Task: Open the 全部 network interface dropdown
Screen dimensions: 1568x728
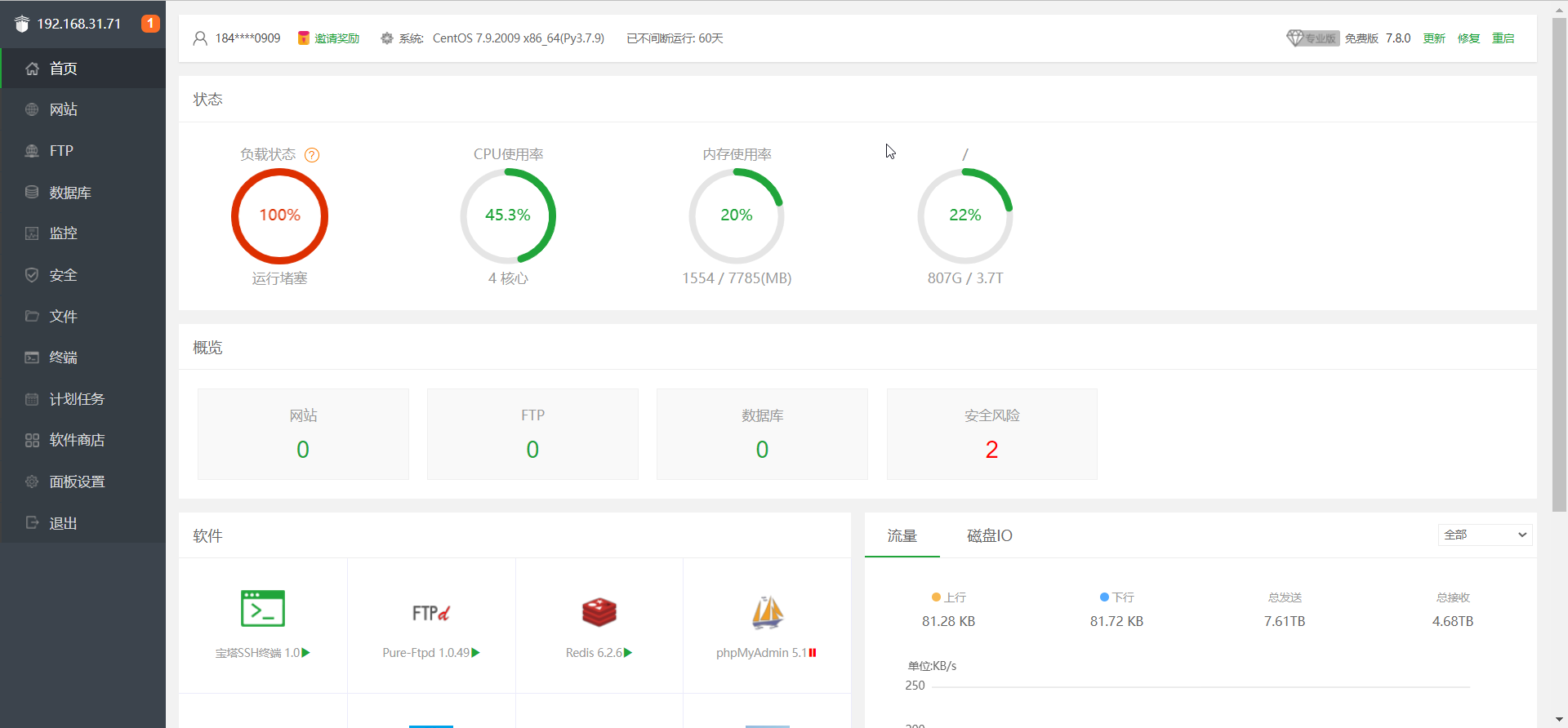Action: point(1485,535)
